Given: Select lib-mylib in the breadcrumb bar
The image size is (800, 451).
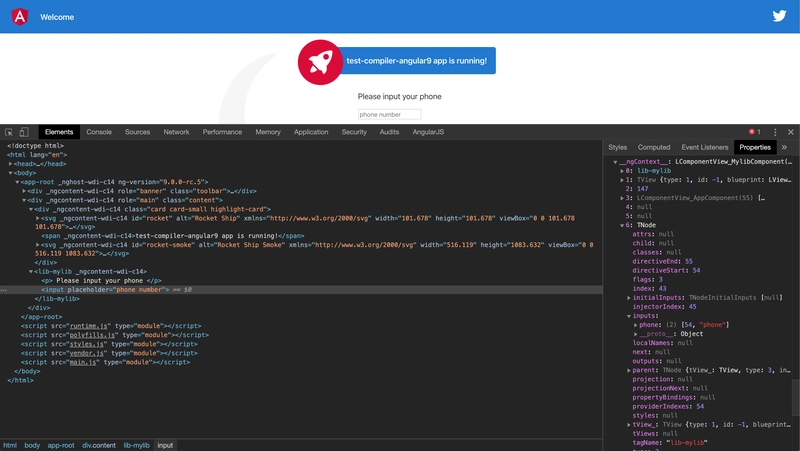Looking at the screenshot, I should pyautogui.click(x=137, y=445).
